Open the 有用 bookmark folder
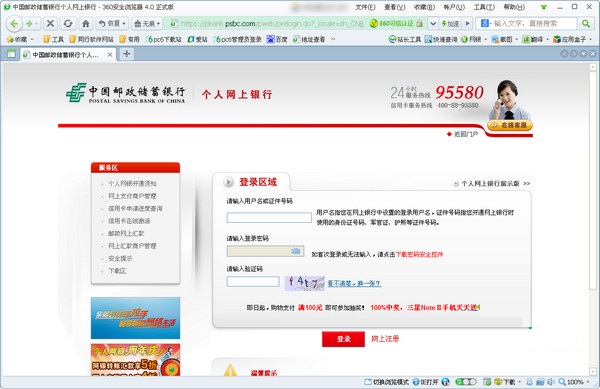The width and height of the screenshot is (600, 389). coord(129,39)
